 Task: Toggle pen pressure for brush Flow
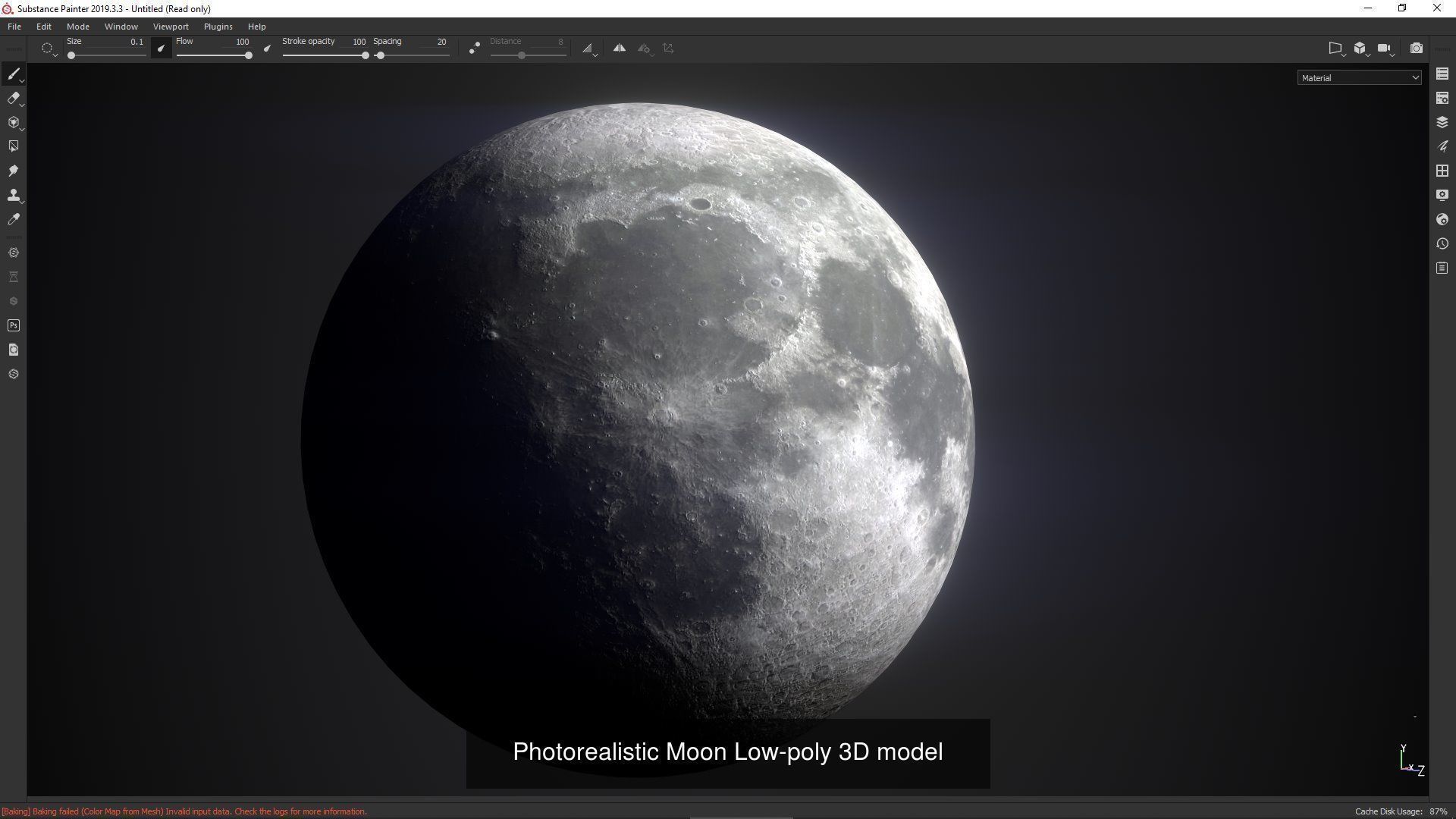pyautogui.click(x=267, y=48)
